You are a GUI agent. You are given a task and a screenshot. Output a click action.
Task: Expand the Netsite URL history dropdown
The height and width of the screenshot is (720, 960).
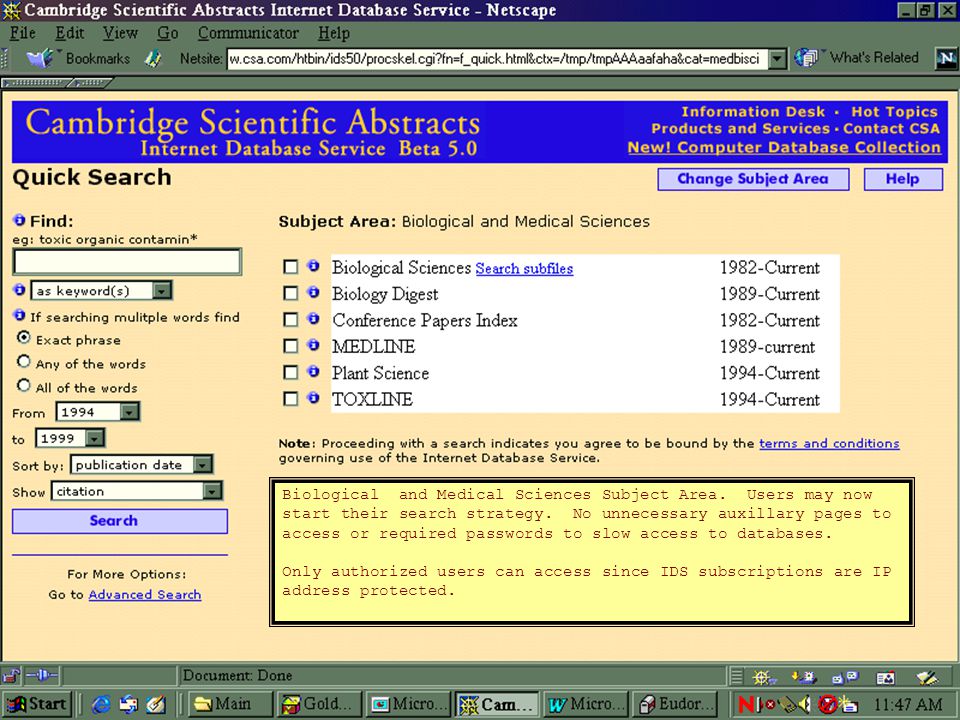tap(777, 59)
